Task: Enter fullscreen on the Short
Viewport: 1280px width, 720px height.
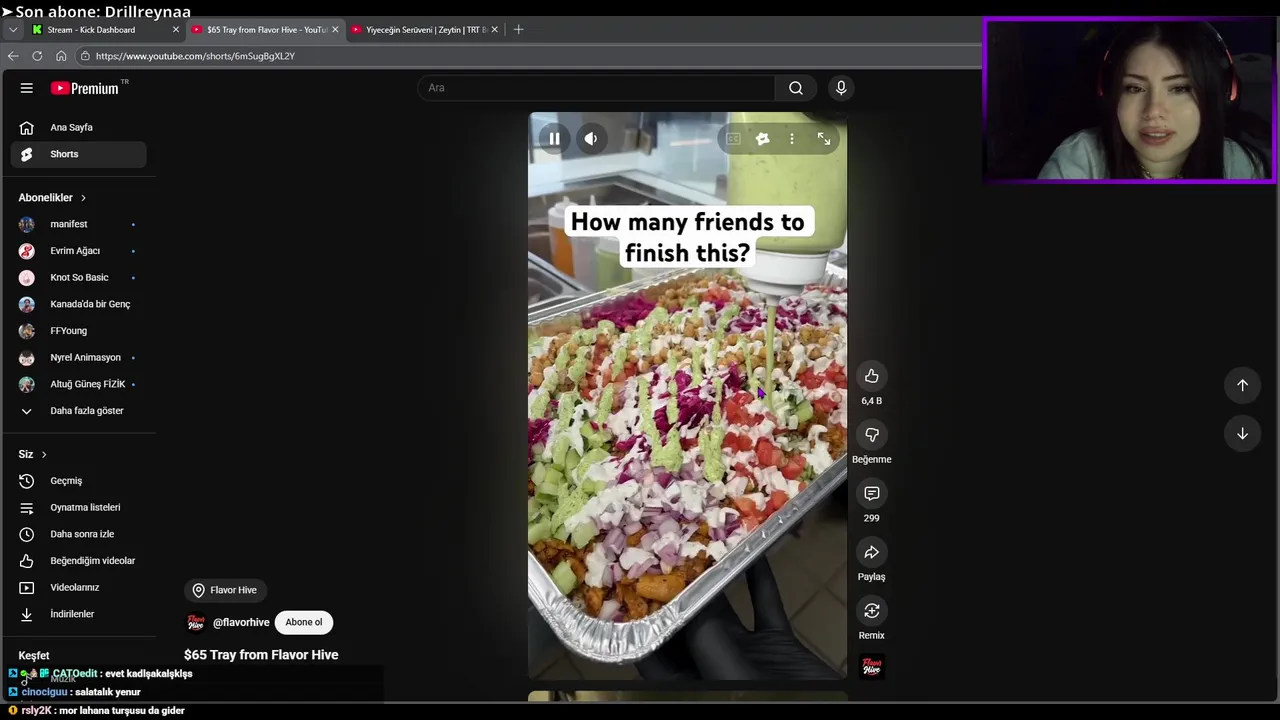Action: click(824, 139)
